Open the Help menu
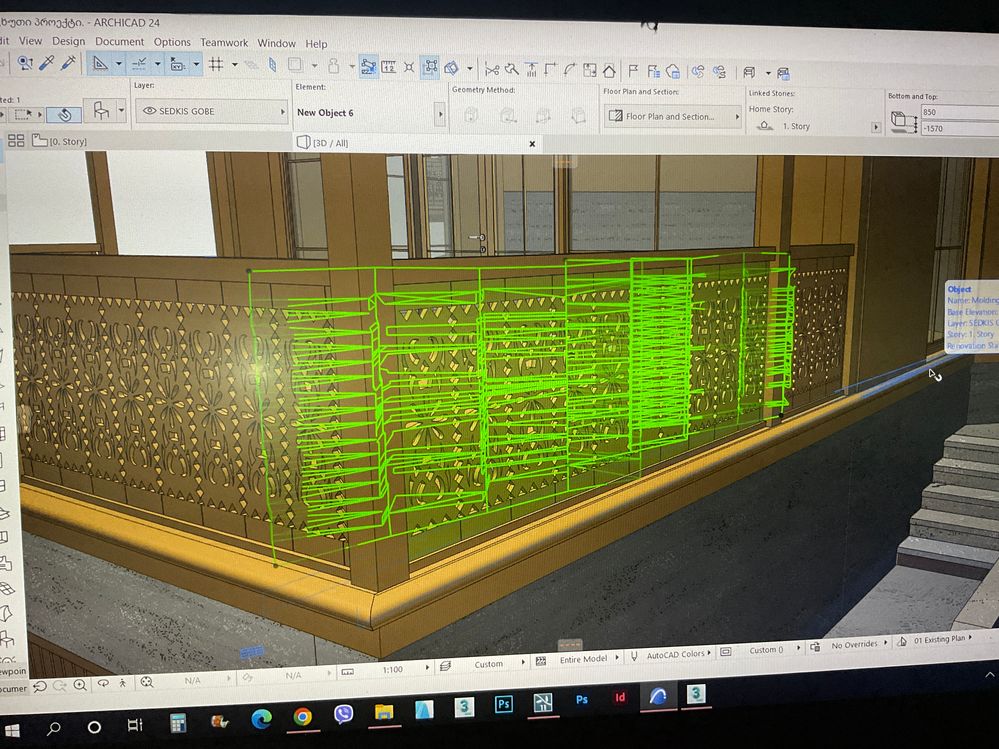This screenshot has width=999, height=749. (316, 44)
